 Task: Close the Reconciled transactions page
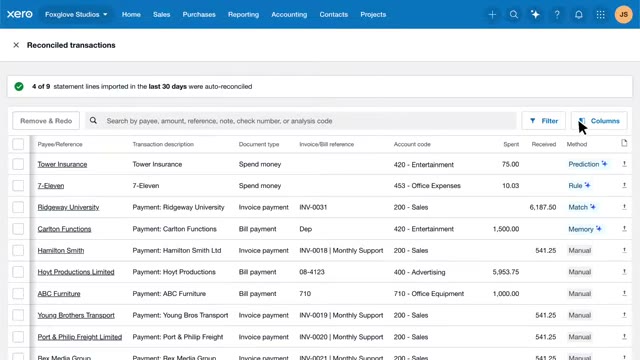(x=16, y=45)
